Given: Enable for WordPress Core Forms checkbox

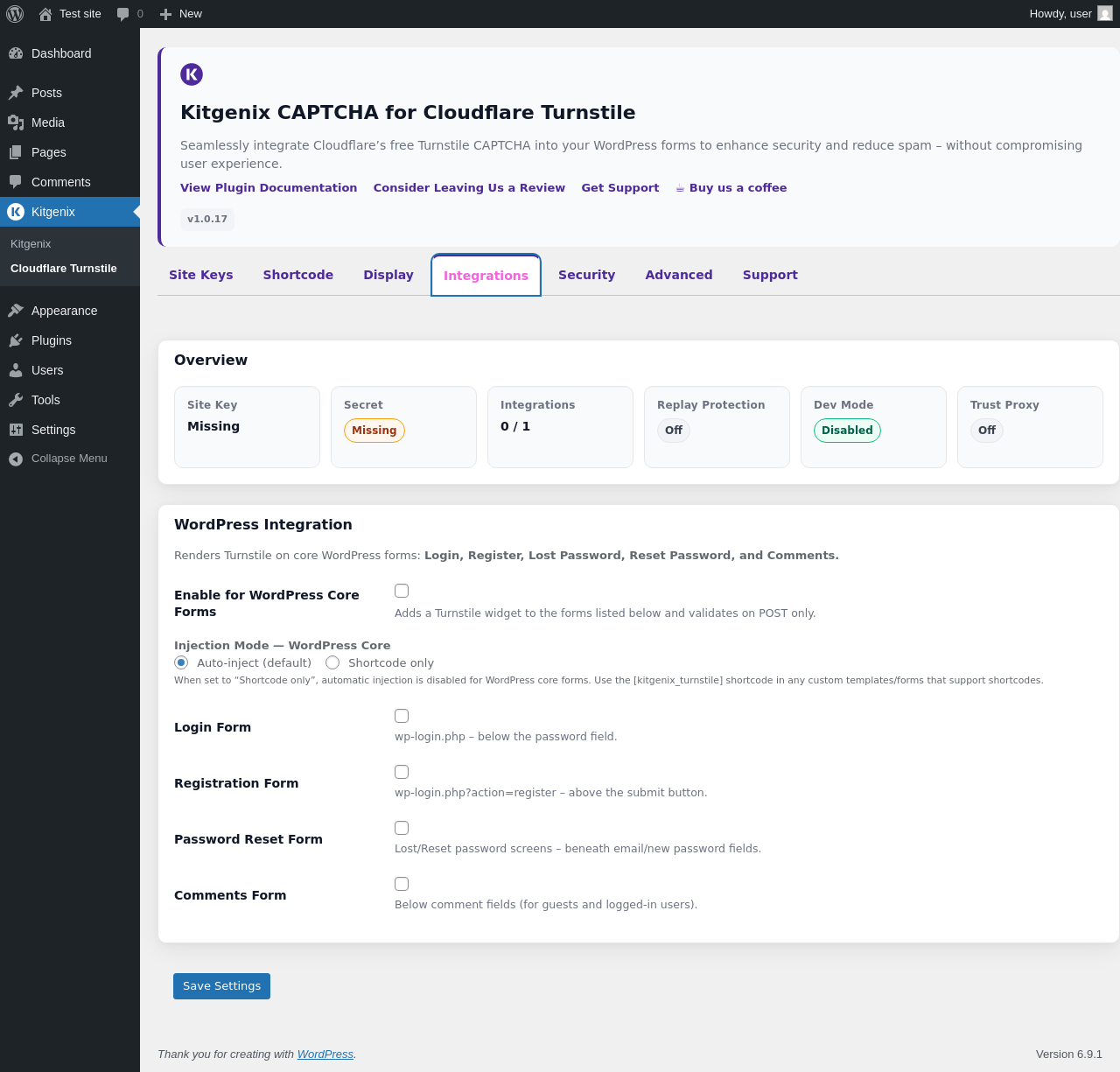Looking at the screenshot, I should click(x=402, y=591).
